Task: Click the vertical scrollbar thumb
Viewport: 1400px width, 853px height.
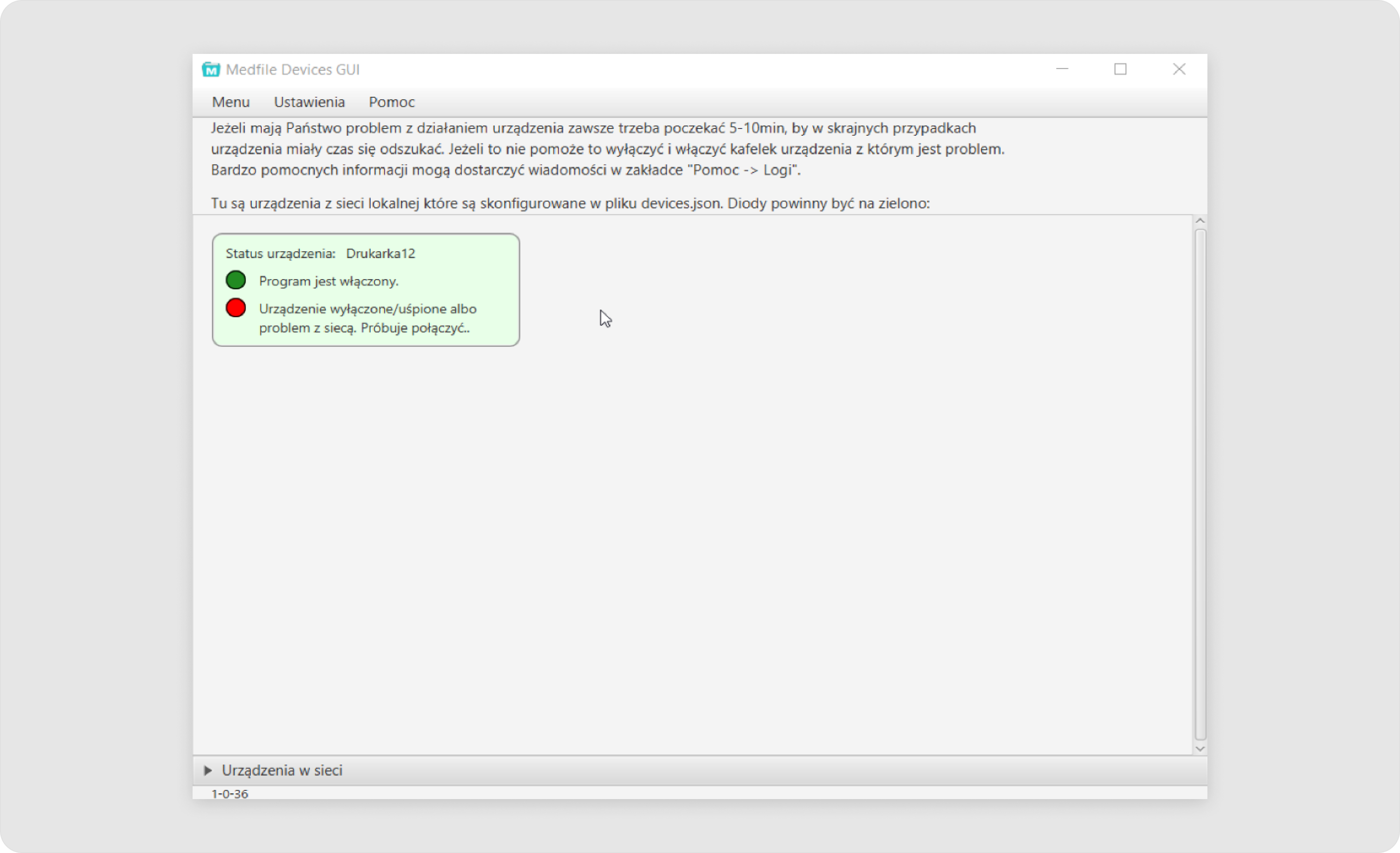Action: 1200,485
